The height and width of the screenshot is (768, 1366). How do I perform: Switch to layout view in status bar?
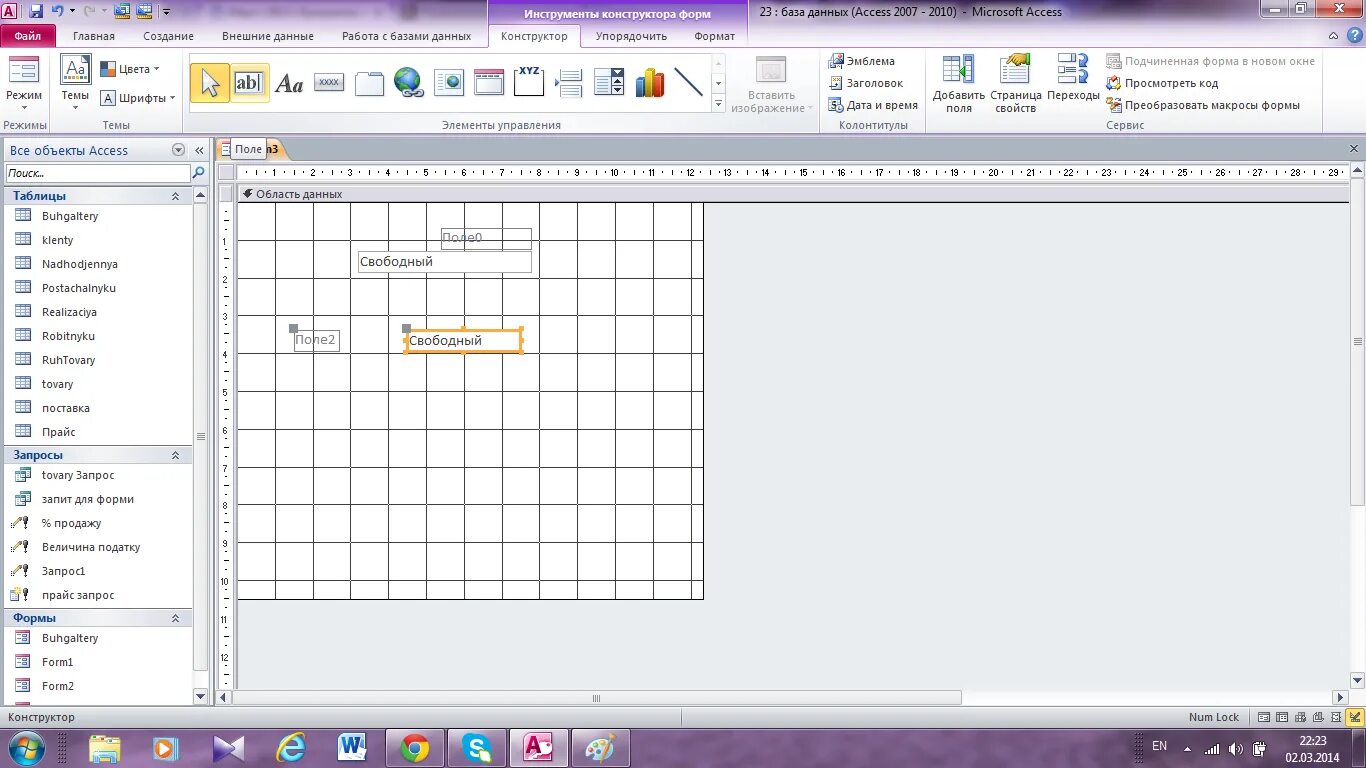(1337, 717)
